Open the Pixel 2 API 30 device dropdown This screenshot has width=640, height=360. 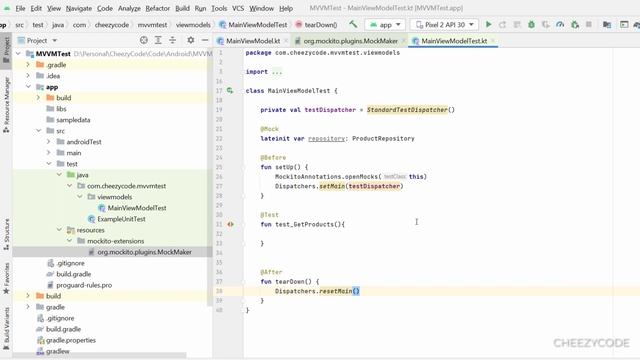pos(444,25)
